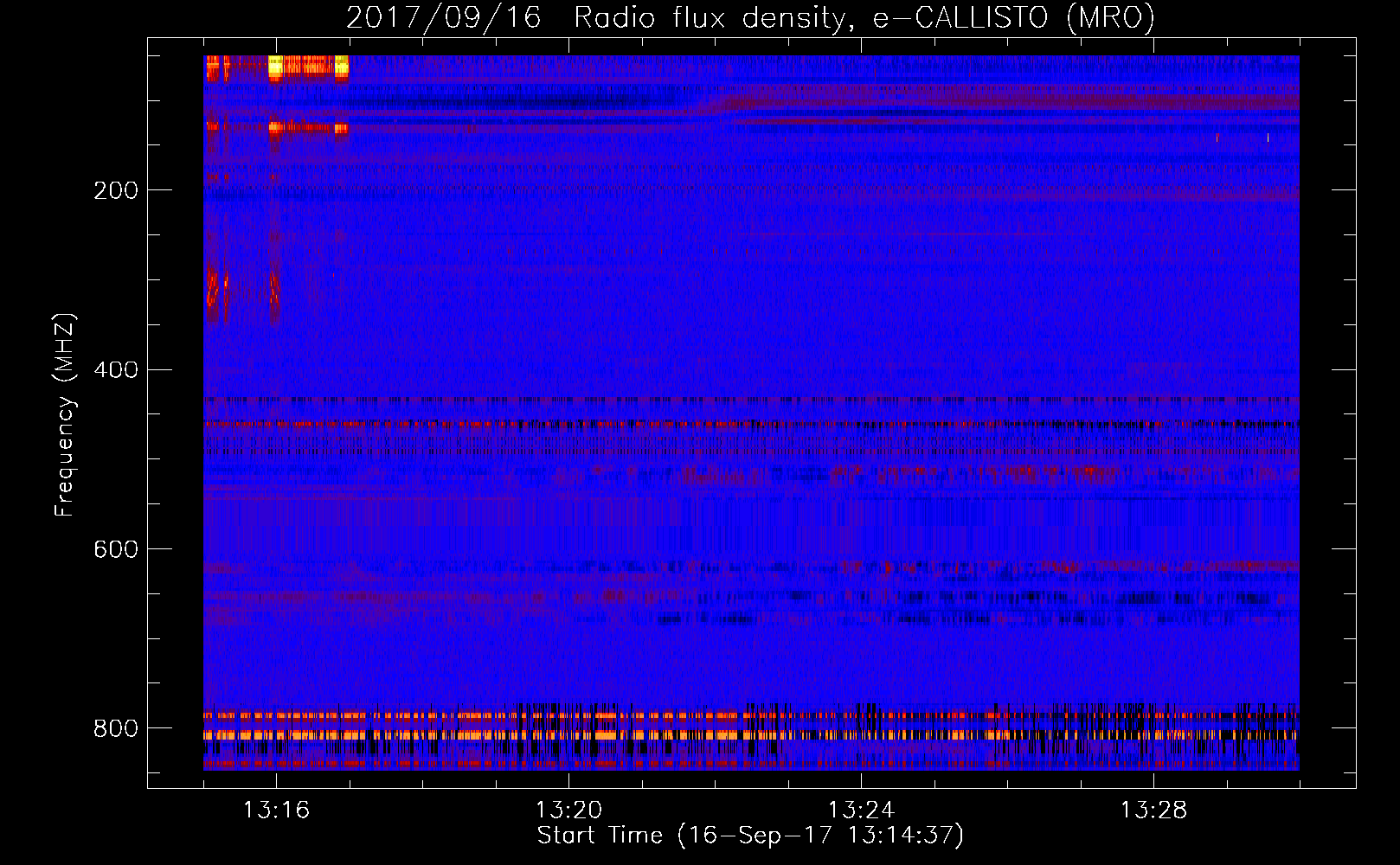Click the 13:28 time tick label
This screenshot has height=865, width=1400.
tap(1153, 811)
